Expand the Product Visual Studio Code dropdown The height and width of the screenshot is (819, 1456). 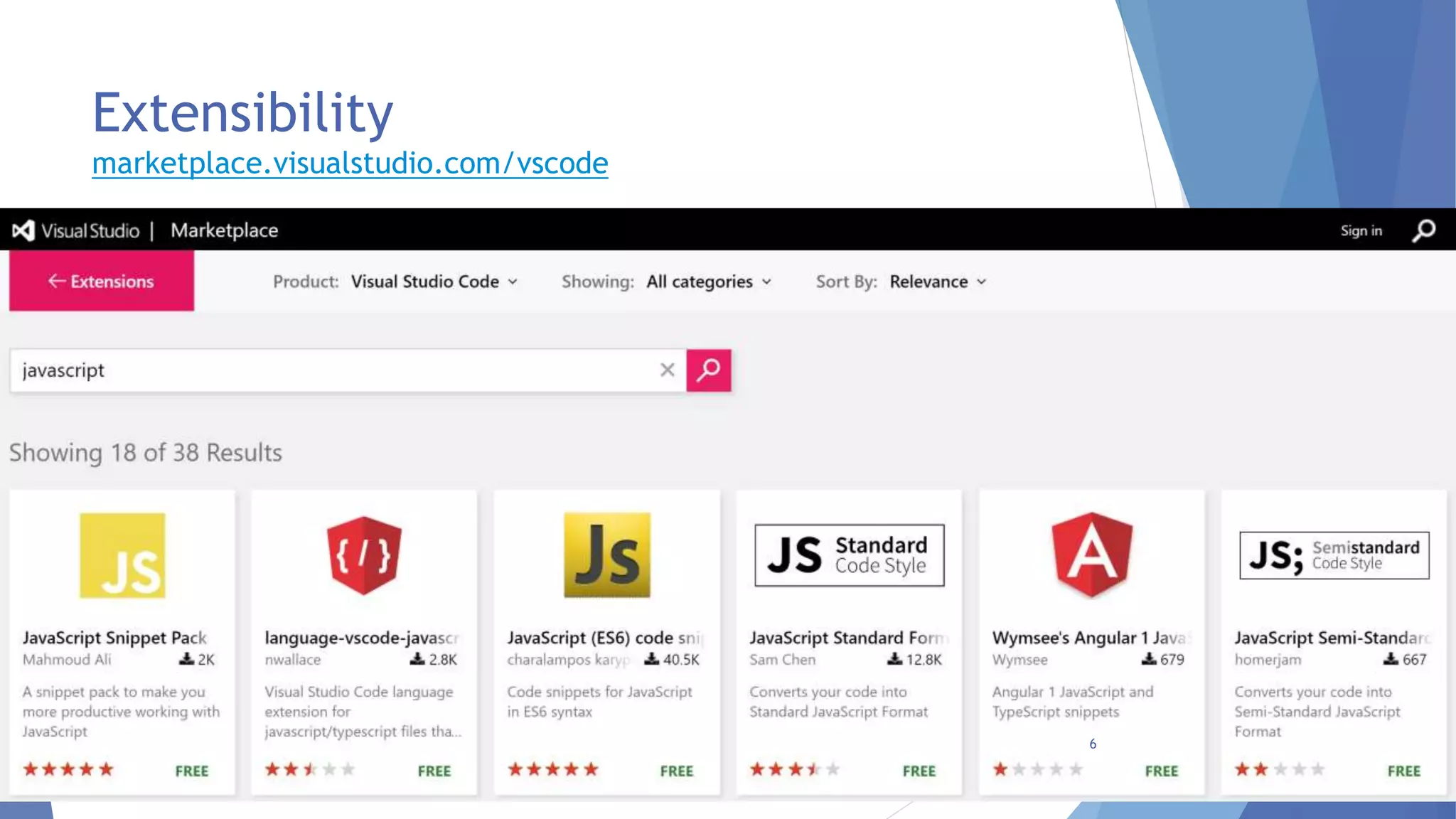pyautogui.click(x=434, y=282)
